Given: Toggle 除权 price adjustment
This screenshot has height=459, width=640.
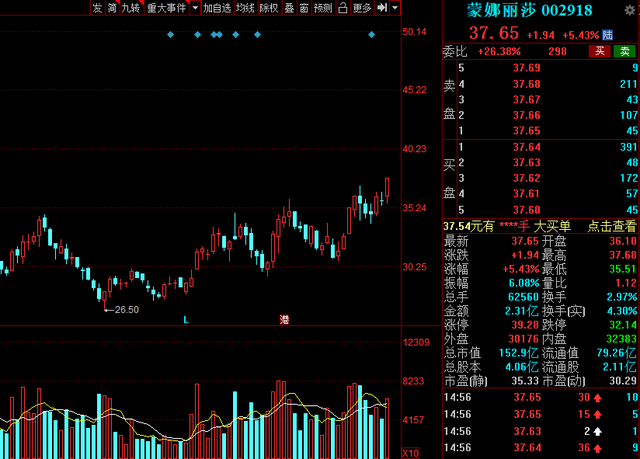Looking at the screenshot, I should [269, 7].
